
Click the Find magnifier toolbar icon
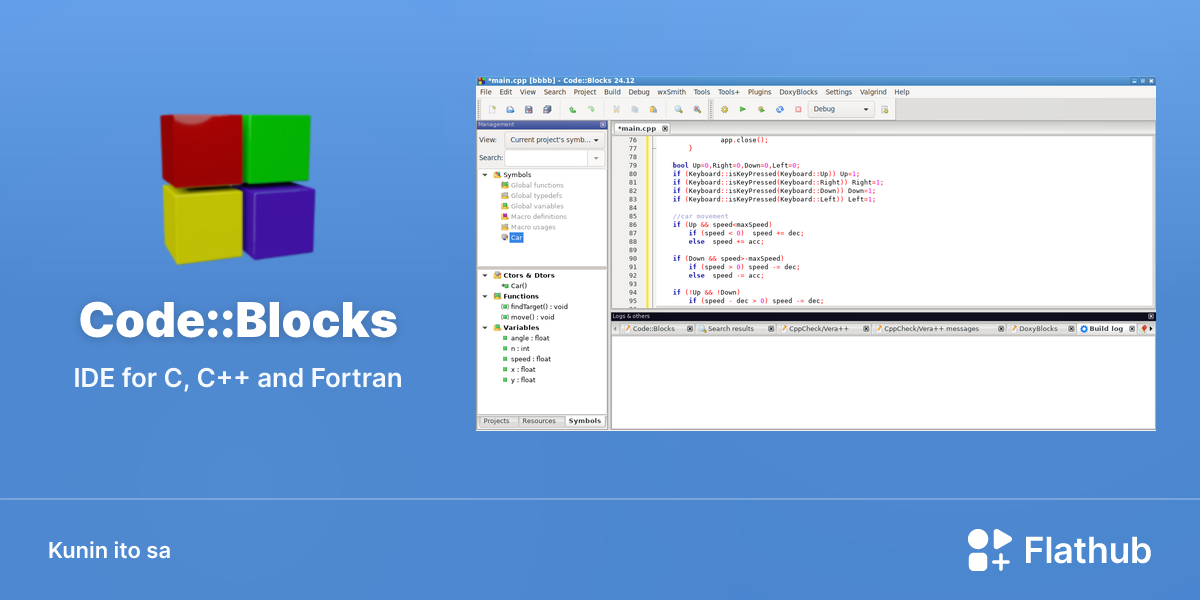[678, 109]
